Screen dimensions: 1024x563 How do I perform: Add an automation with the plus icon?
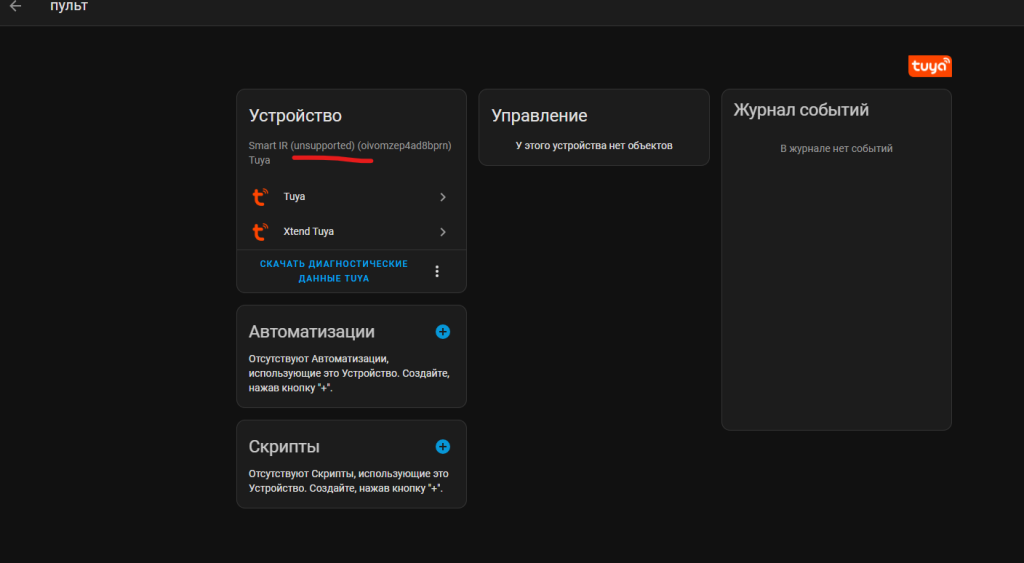[x=443, y=331]
